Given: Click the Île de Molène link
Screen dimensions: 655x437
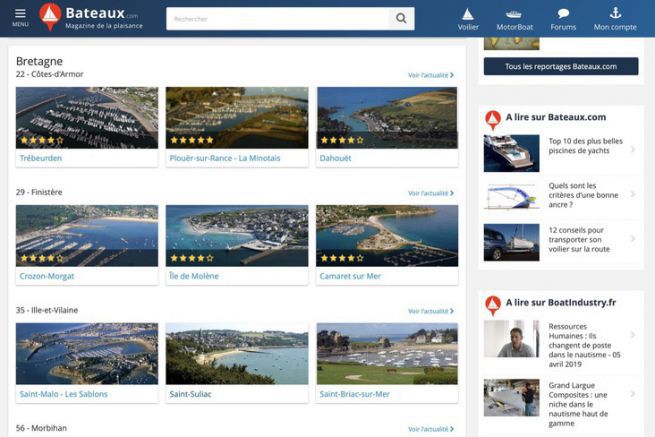Looking at the screenshot, I should [x=194, y=276].
